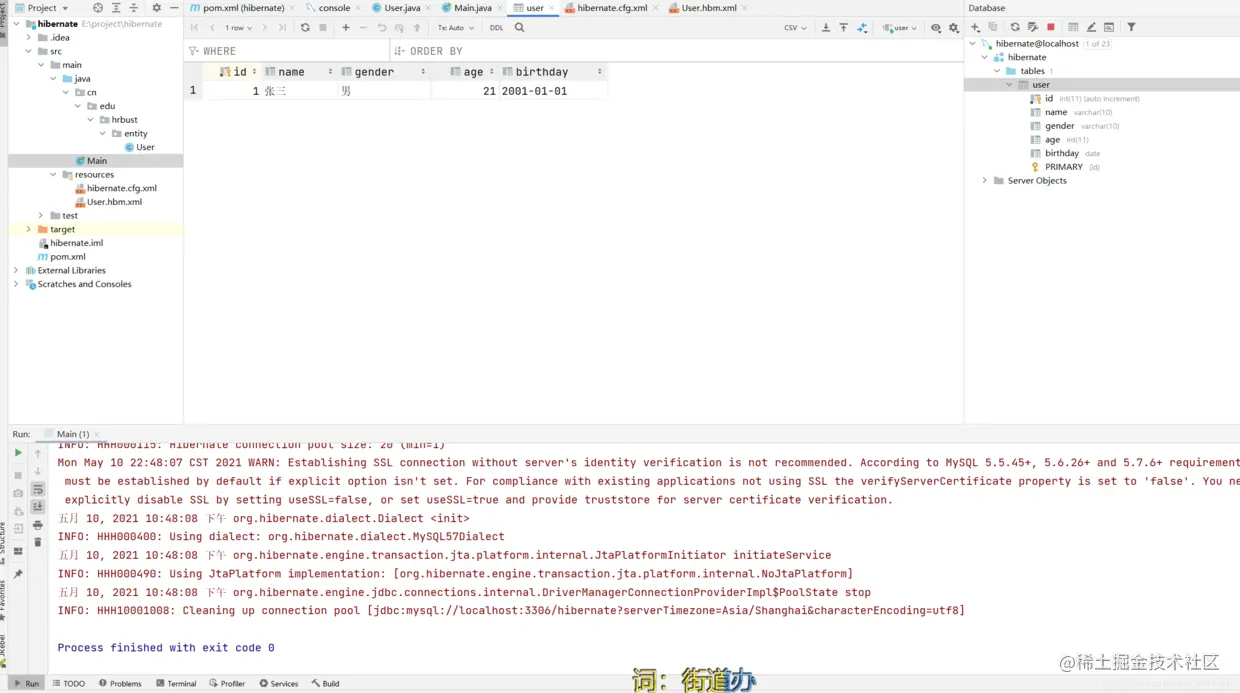This screenshot has width=1240, height=693.
Task: Open Project panel settings gear
Action: (156, 7)
